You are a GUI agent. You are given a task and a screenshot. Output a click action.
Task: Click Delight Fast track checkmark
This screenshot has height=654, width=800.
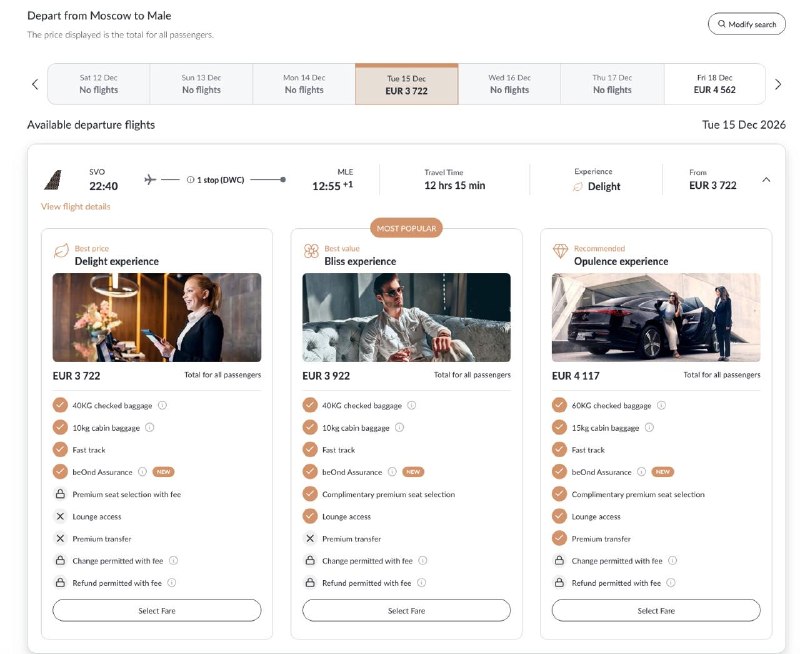point(61,450)
